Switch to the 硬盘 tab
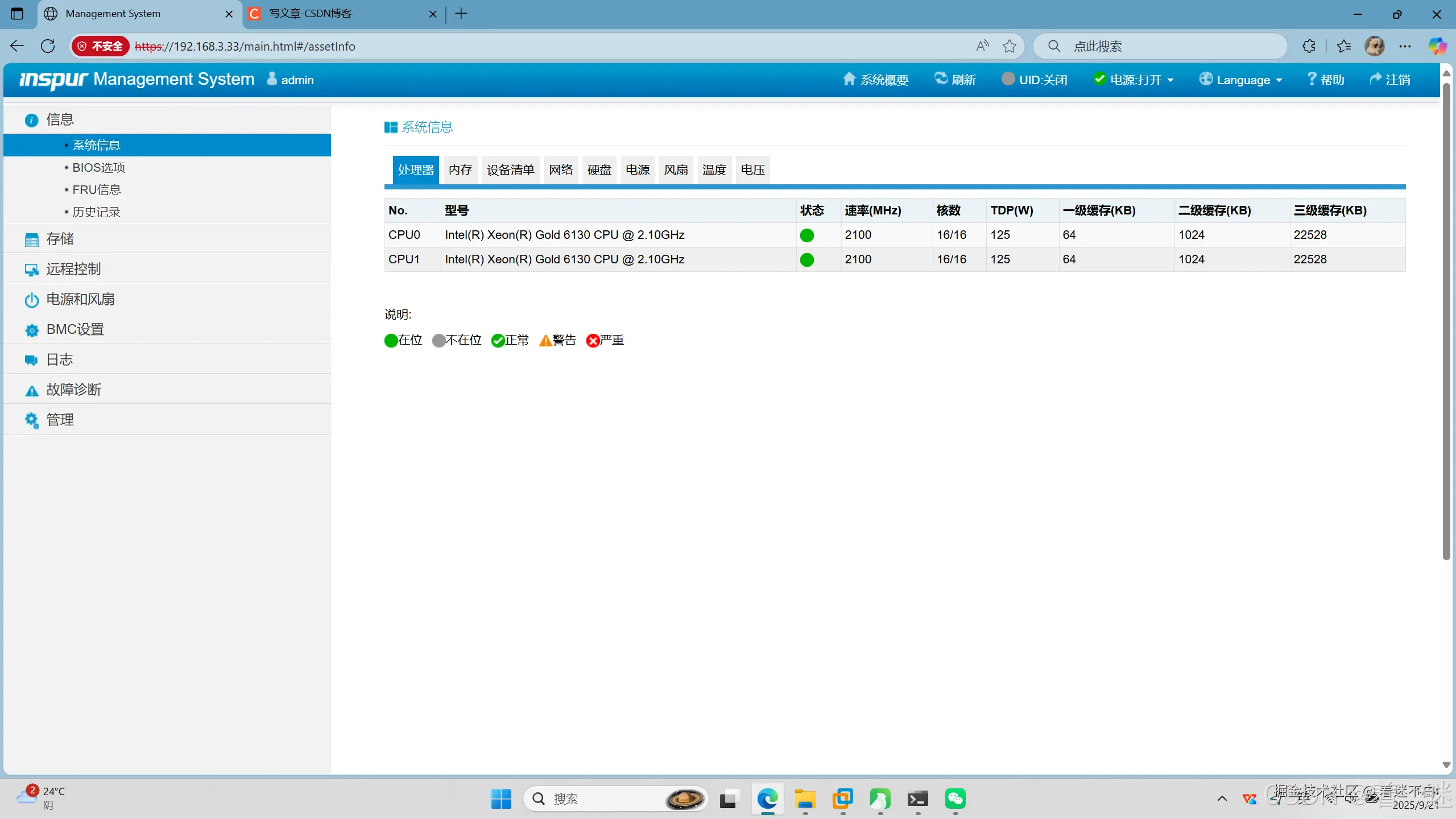This screenshot has width=1456, height=819. click(x=599, y=169)
